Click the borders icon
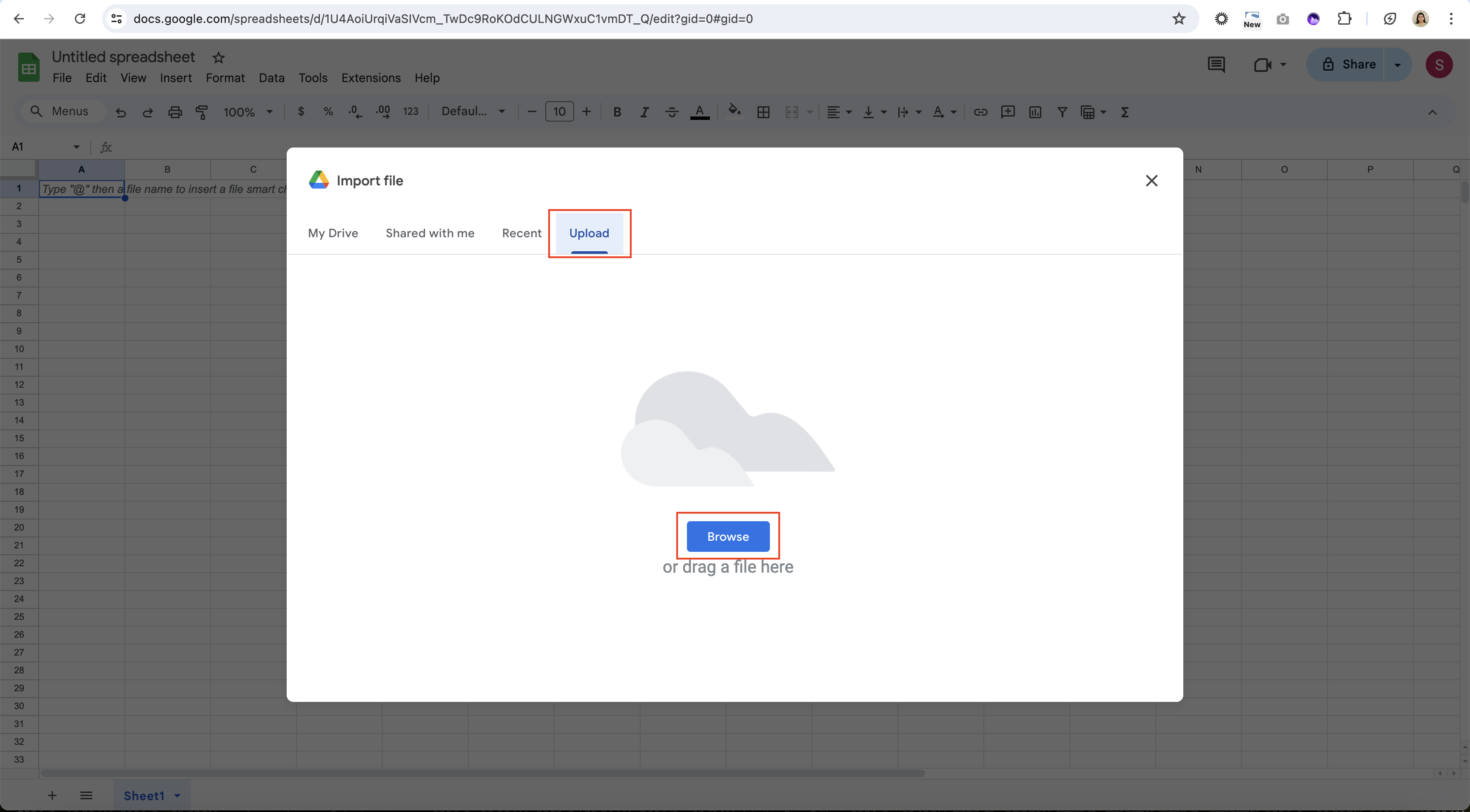The width and height of the screenshot is (1470, 812). (x=763, y=112)
